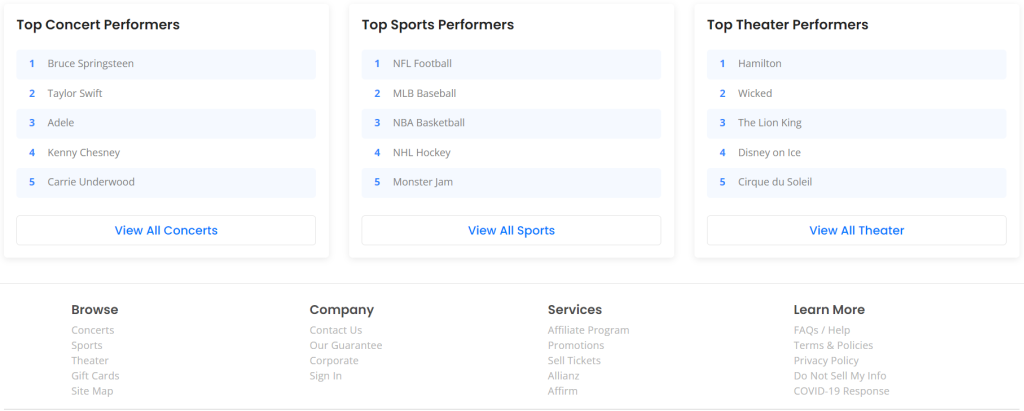The width and height of the screenshot is (1024, 411).
Task: Choose NBA Basketball from sports performers
Action: (x=428, y=123)
